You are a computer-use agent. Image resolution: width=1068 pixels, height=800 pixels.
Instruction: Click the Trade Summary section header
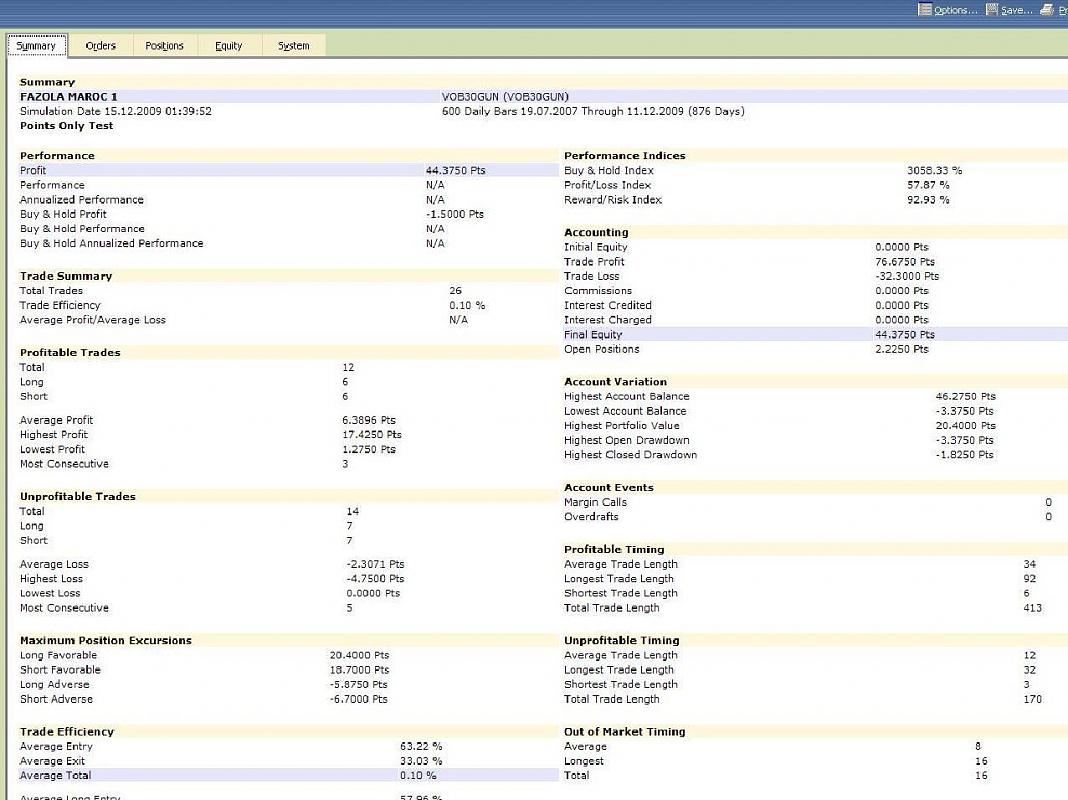(x=66, y=276)
